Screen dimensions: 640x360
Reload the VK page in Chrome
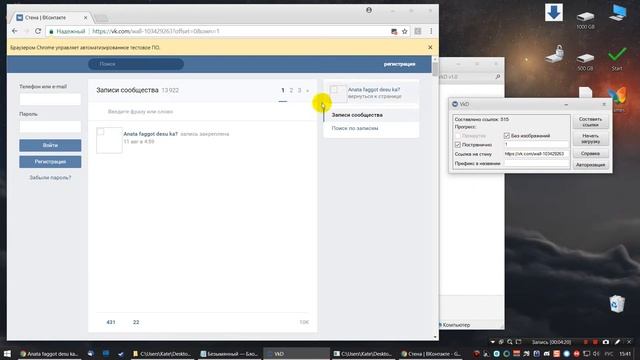38,31
